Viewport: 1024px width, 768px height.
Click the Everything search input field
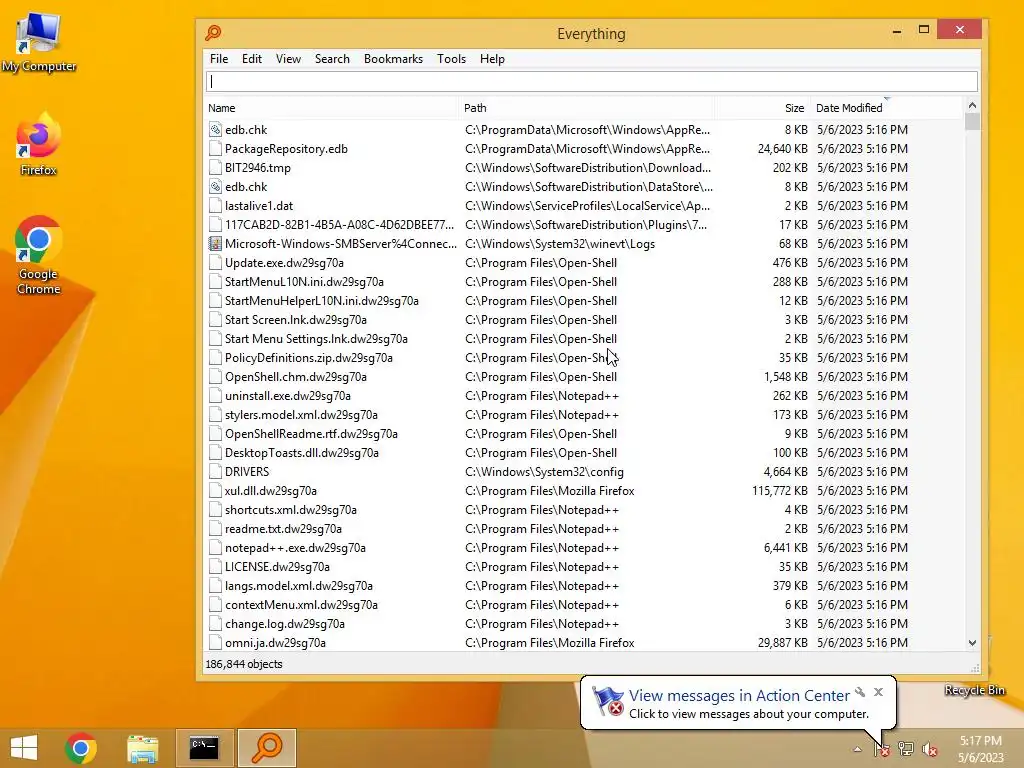(x=592, y=82)
